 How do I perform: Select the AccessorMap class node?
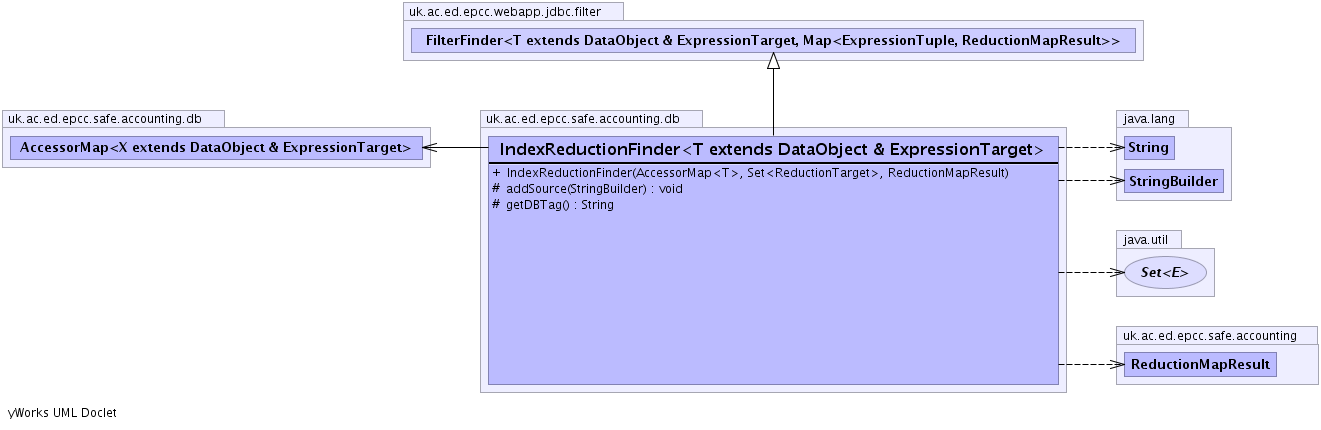point(215,148)
